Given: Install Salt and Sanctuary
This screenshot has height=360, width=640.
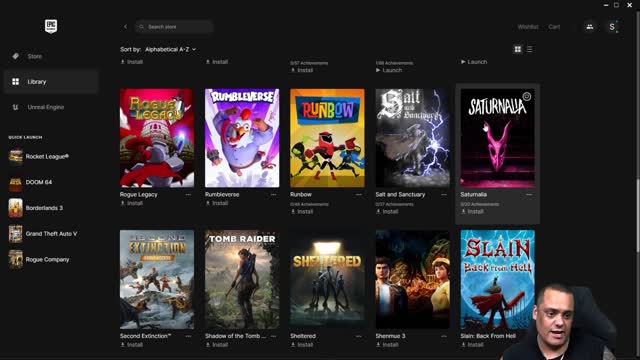Looking at the screenshot, I should tap(387, 212).
